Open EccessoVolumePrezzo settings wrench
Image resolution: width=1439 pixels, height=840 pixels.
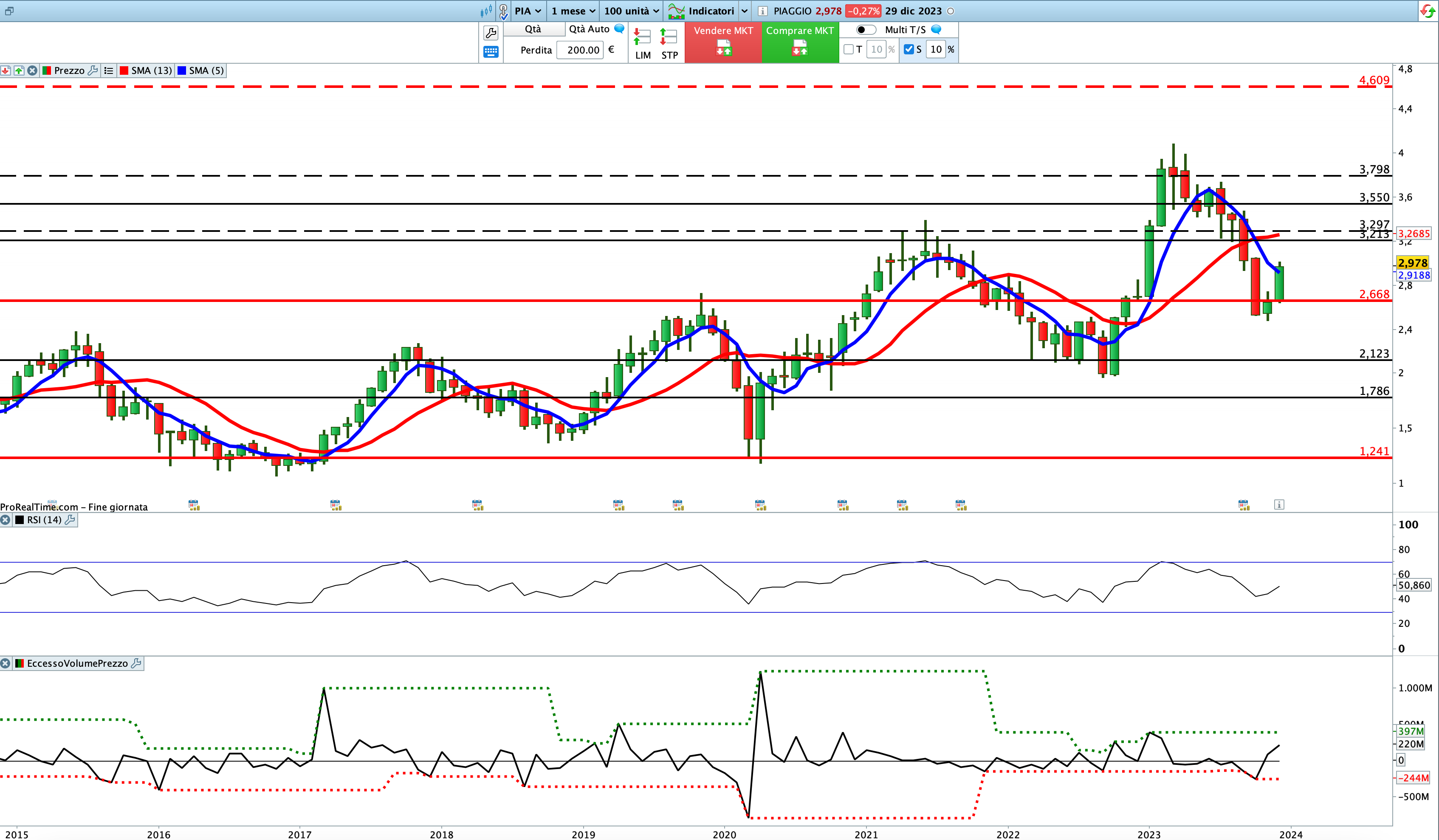click(136, 663)
